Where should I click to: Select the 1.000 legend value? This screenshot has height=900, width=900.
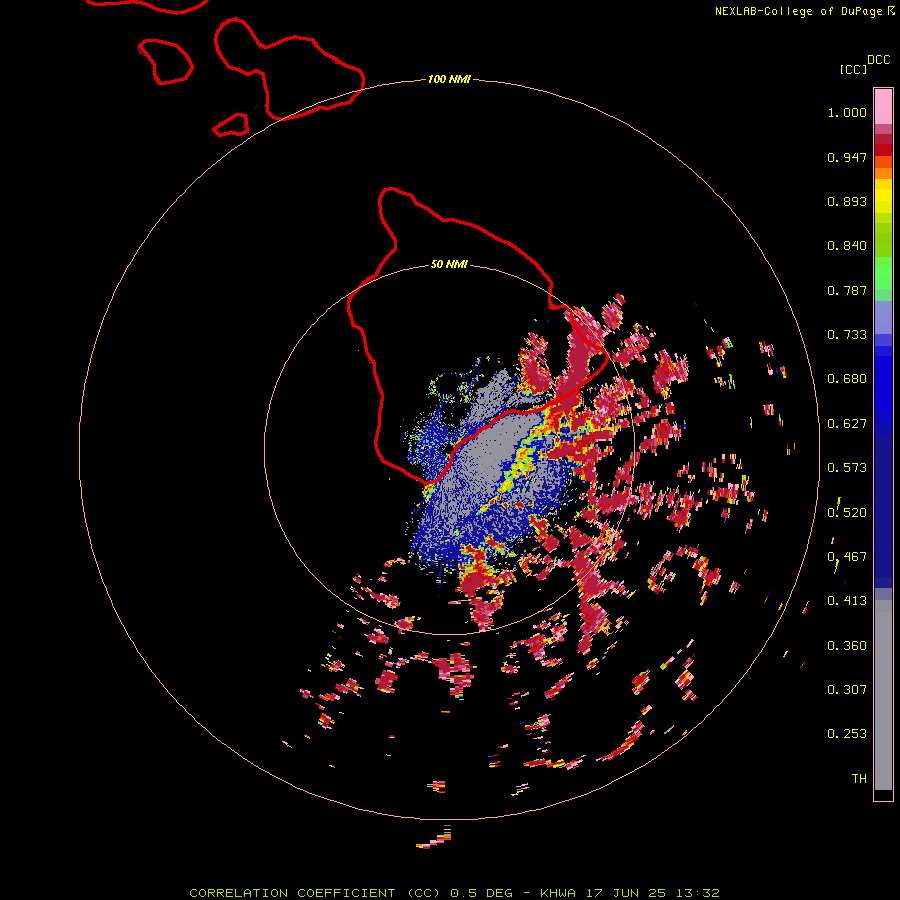tap(847, 112)
